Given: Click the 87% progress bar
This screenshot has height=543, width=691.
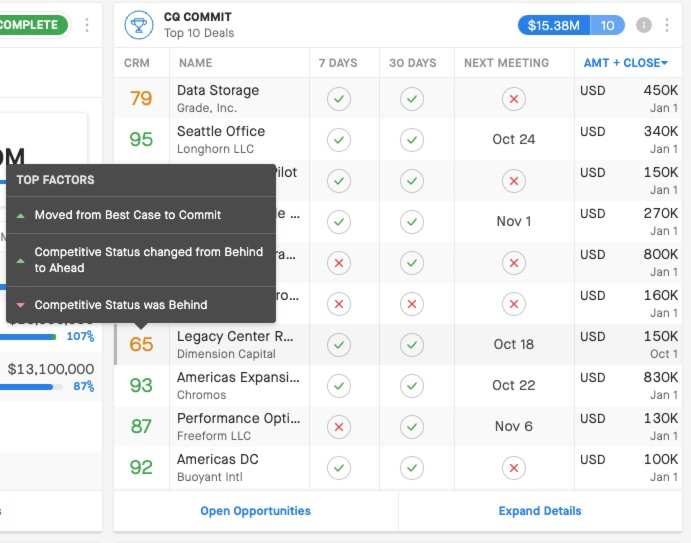Looking at the screenshot, I should point(31,387).
